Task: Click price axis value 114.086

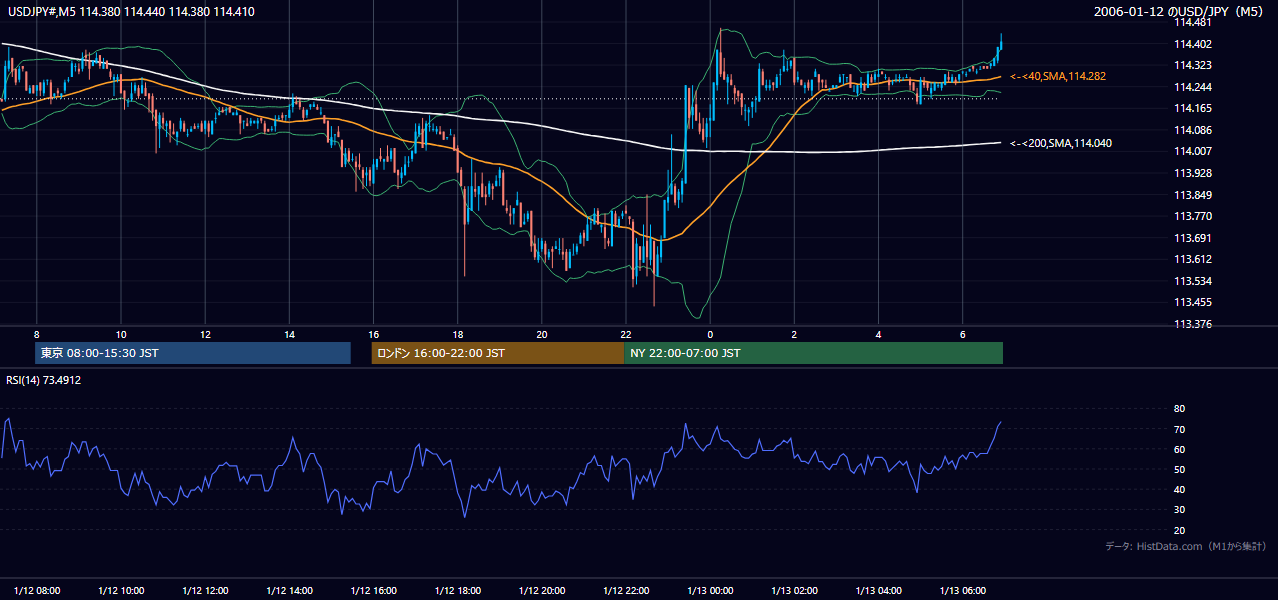Action: (1193, 130)
